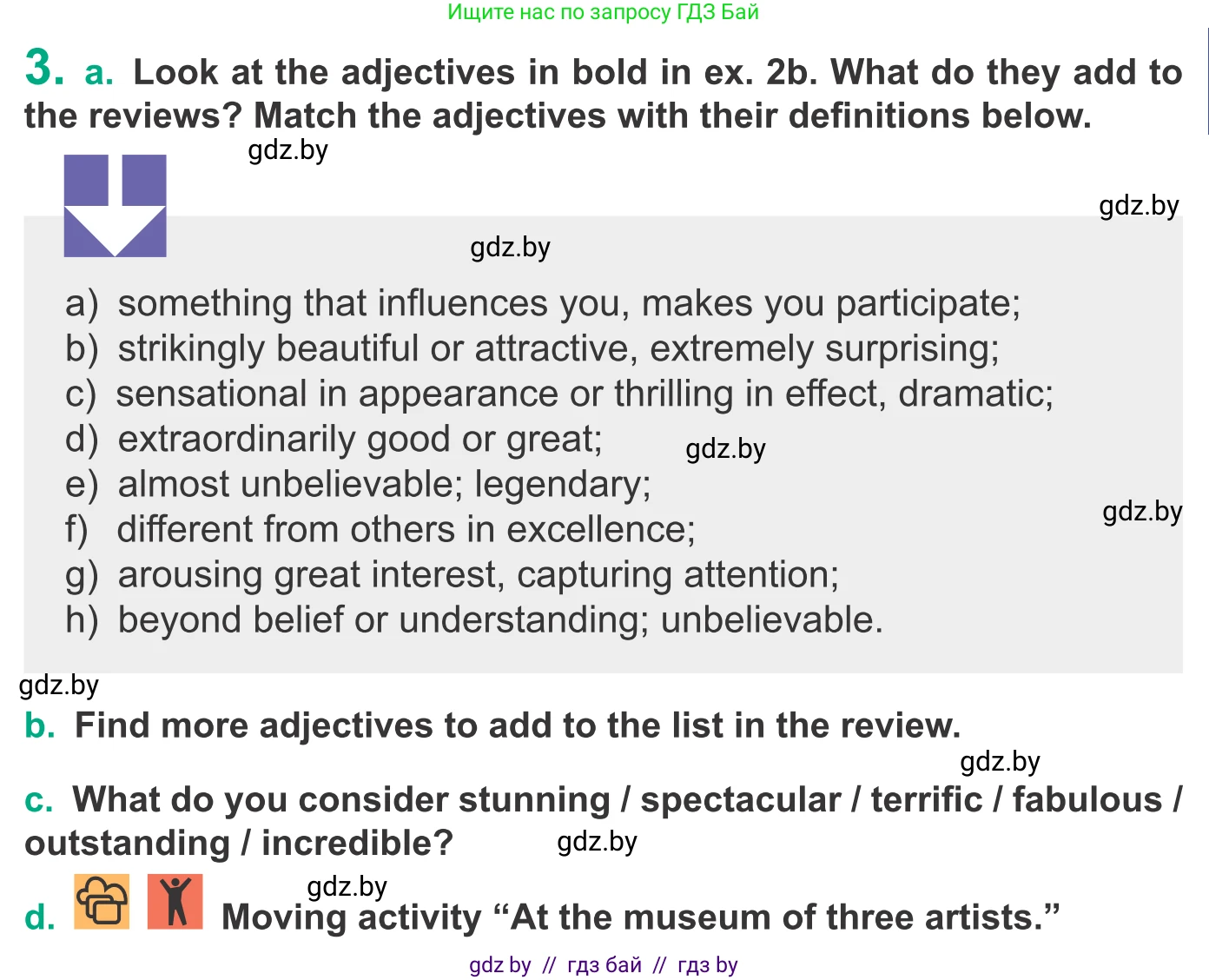Click the orange speech bubbles icon
Screen dimensions: 1209x980
[x=102, y=902]
